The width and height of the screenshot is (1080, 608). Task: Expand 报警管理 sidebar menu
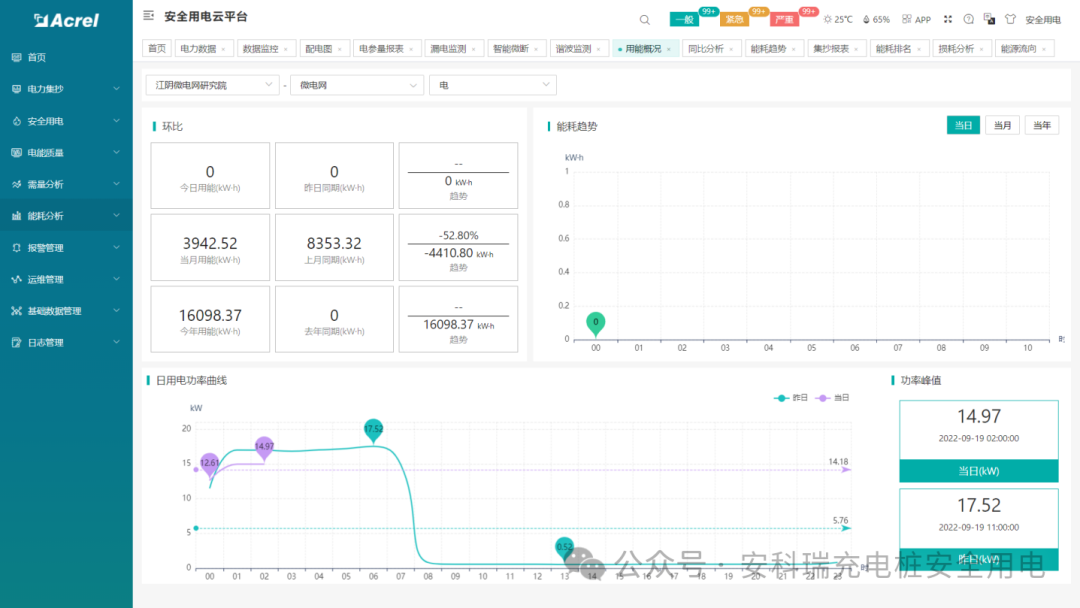(x=116, y=248)
